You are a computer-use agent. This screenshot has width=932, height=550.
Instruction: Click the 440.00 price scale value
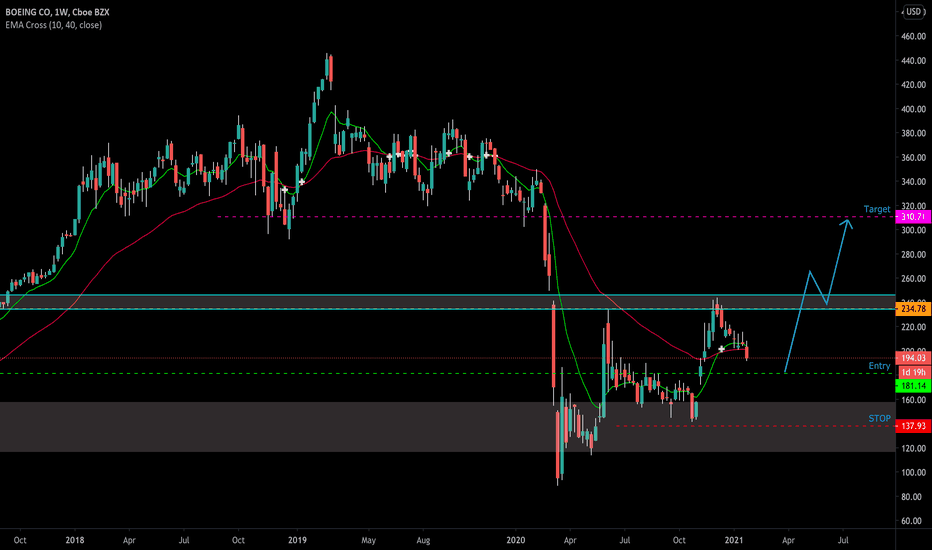[x=914, y=61]
